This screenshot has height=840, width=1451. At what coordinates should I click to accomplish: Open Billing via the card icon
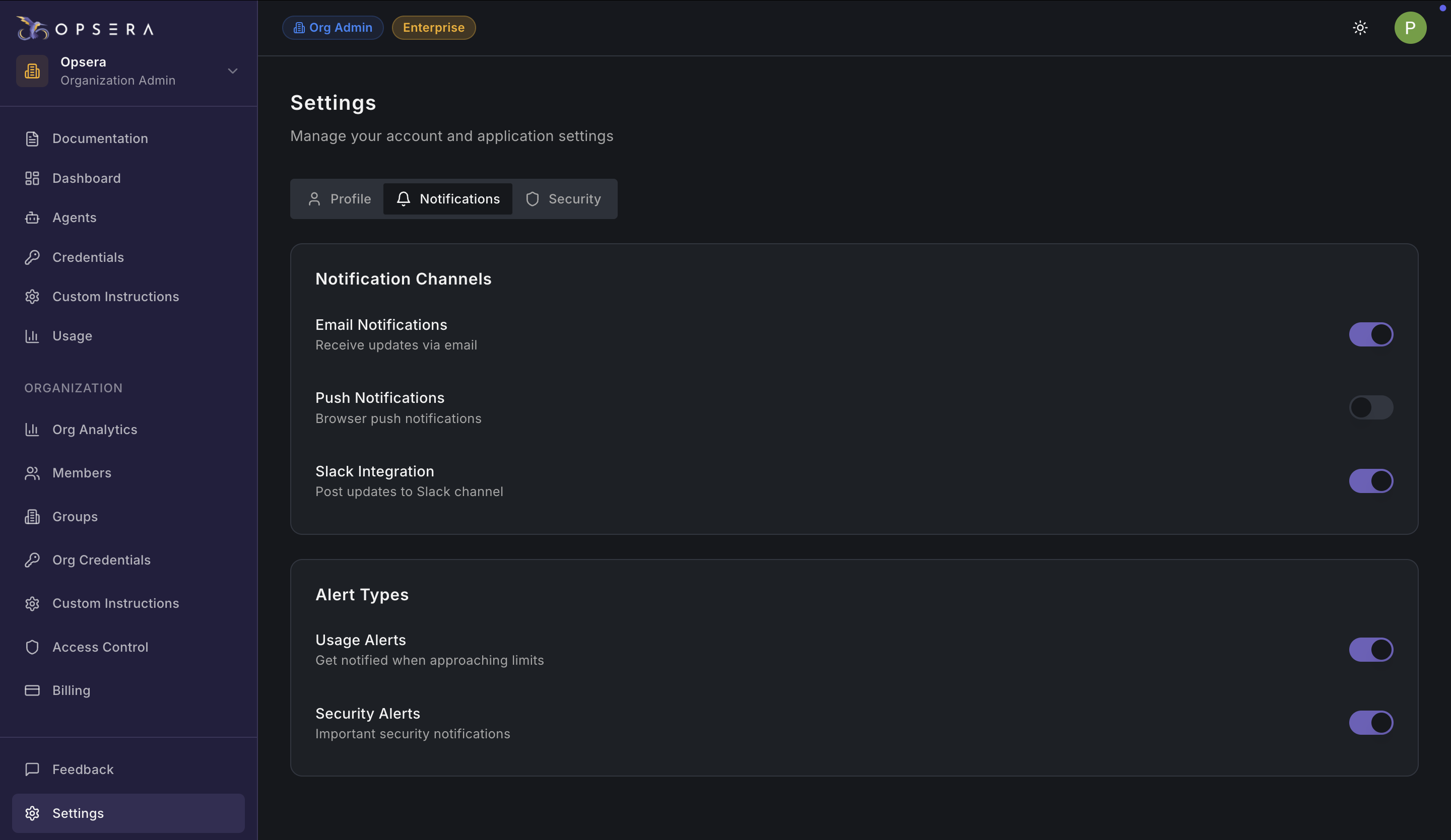click(32, 690)
